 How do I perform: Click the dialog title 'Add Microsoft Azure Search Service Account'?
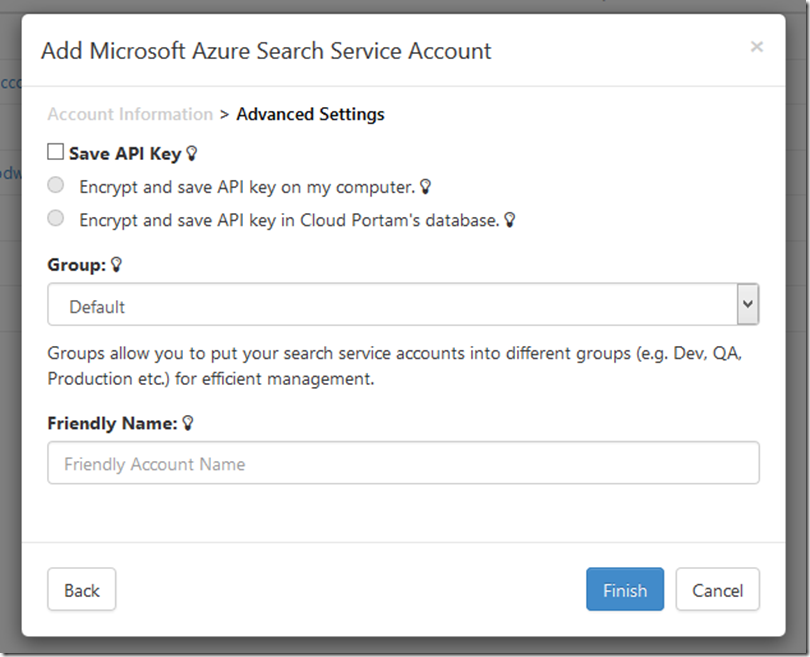pyautogui.click(x=266, y=51)
